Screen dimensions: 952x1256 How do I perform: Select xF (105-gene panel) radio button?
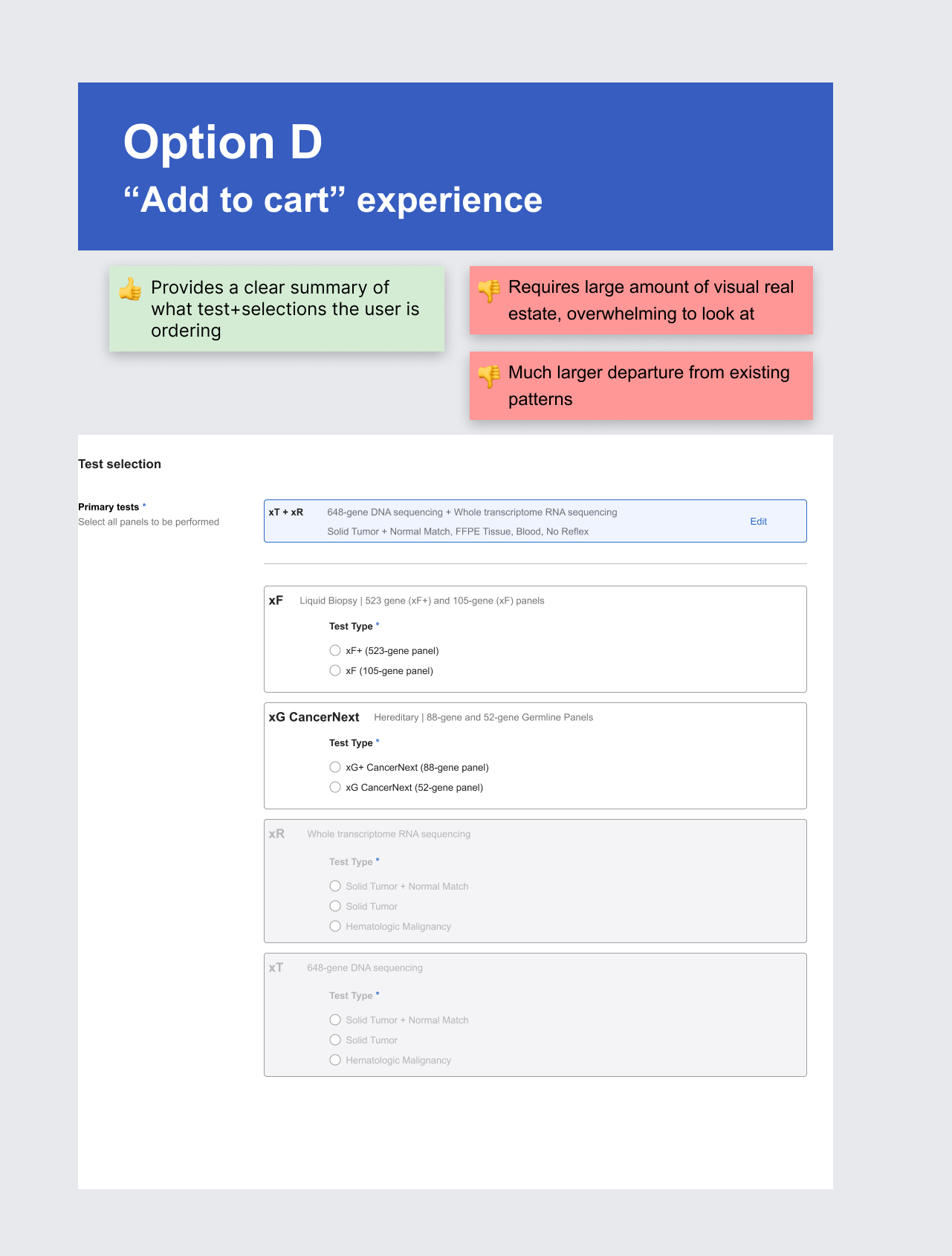pos(335,670)
